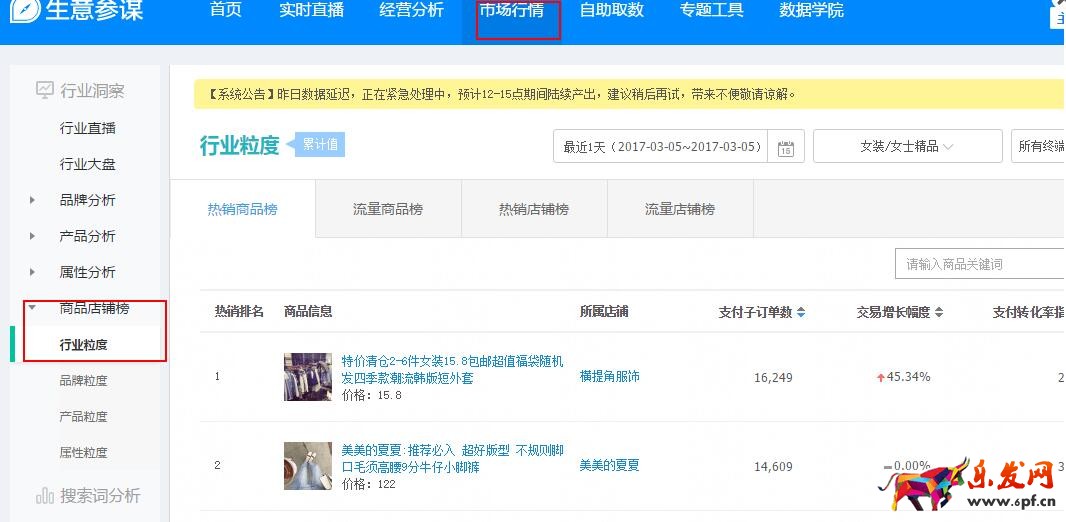Select 品牌粒度 in the sidebar
The image size is (1066, 522).
pos(83,380)
